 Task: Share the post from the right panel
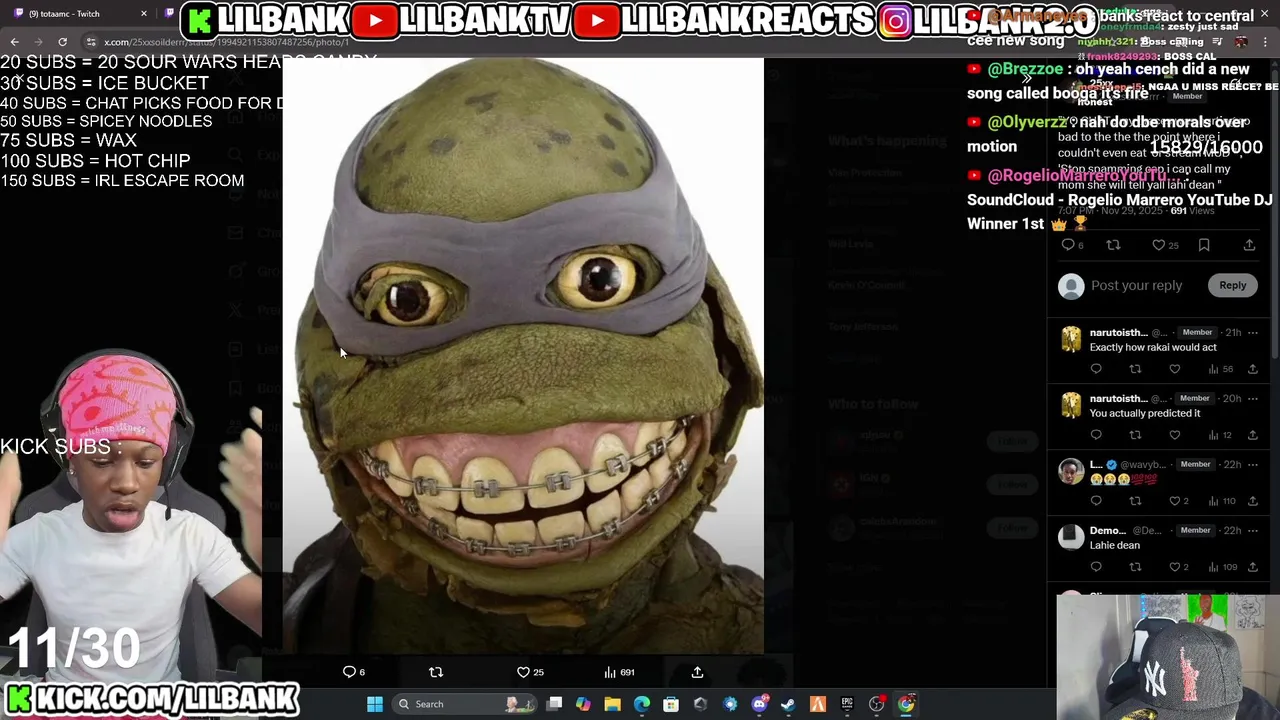(1249, 245)
